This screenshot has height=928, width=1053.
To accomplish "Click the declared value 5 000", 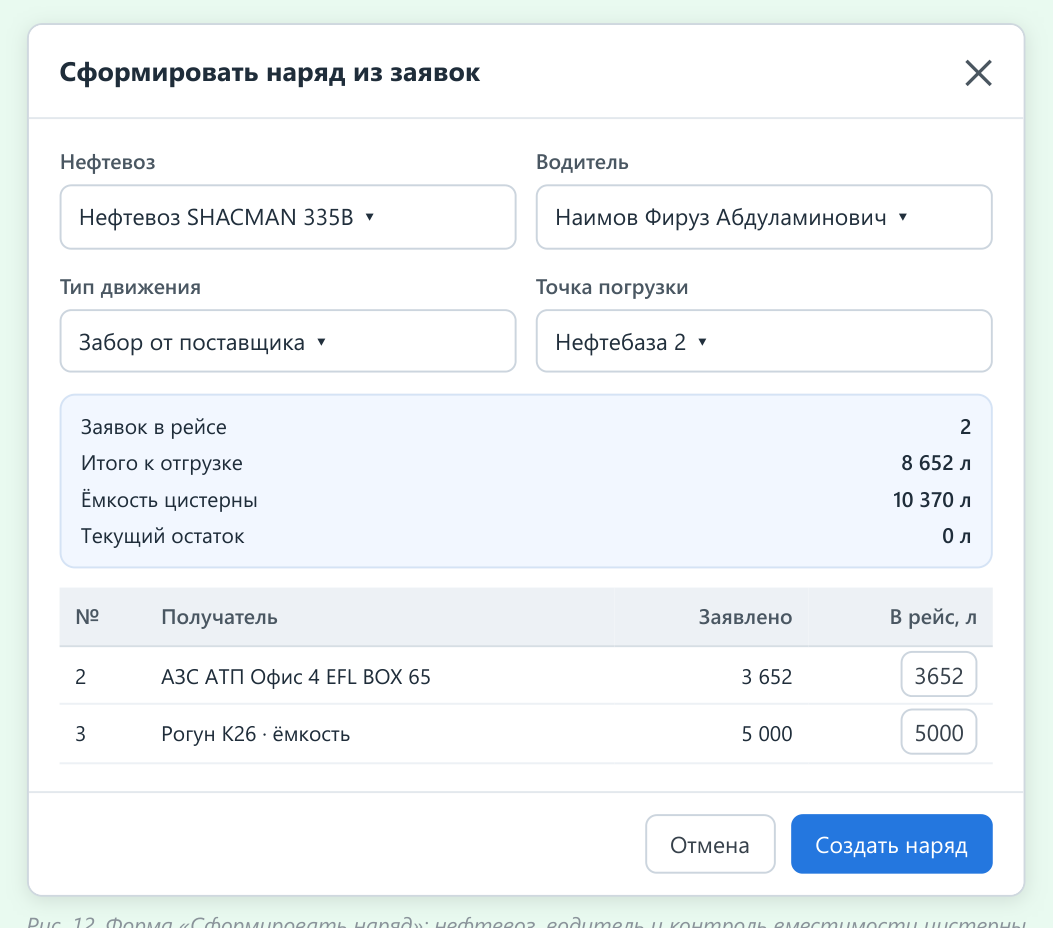I will point(766,733).
